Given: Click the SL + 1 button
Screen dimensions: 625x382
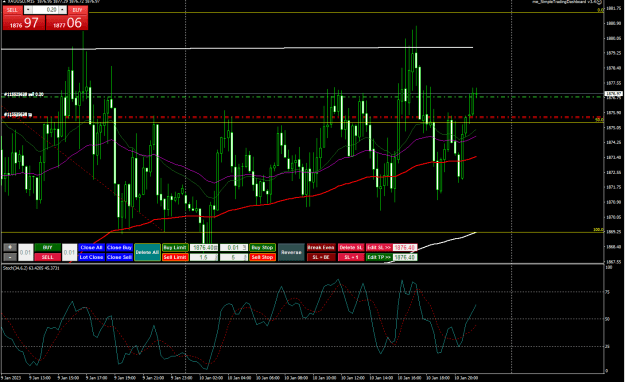Looking at the screenshot, I should 351,257.
